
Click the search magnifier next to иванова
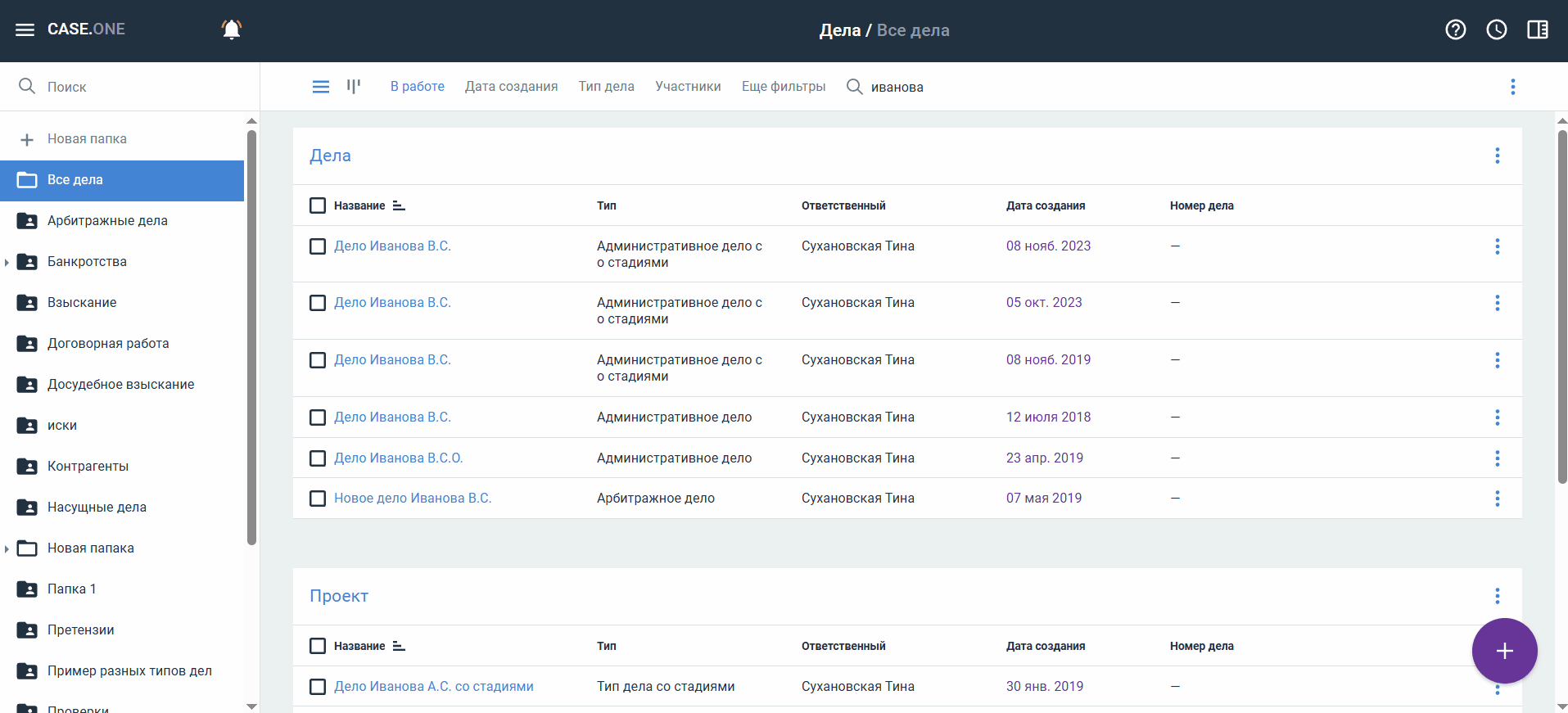(x=854, y=87)
